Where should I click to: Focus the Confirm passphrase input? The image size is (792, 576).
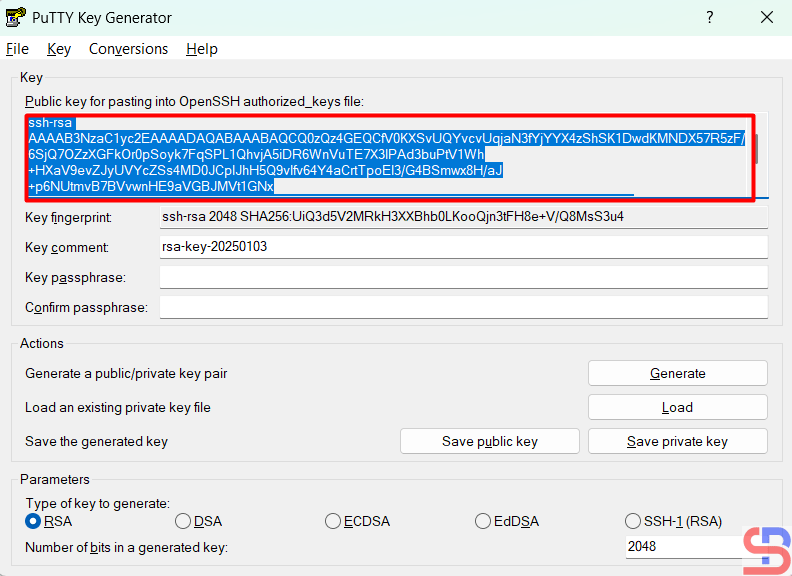pyautogui.click(x=463, y=307)
